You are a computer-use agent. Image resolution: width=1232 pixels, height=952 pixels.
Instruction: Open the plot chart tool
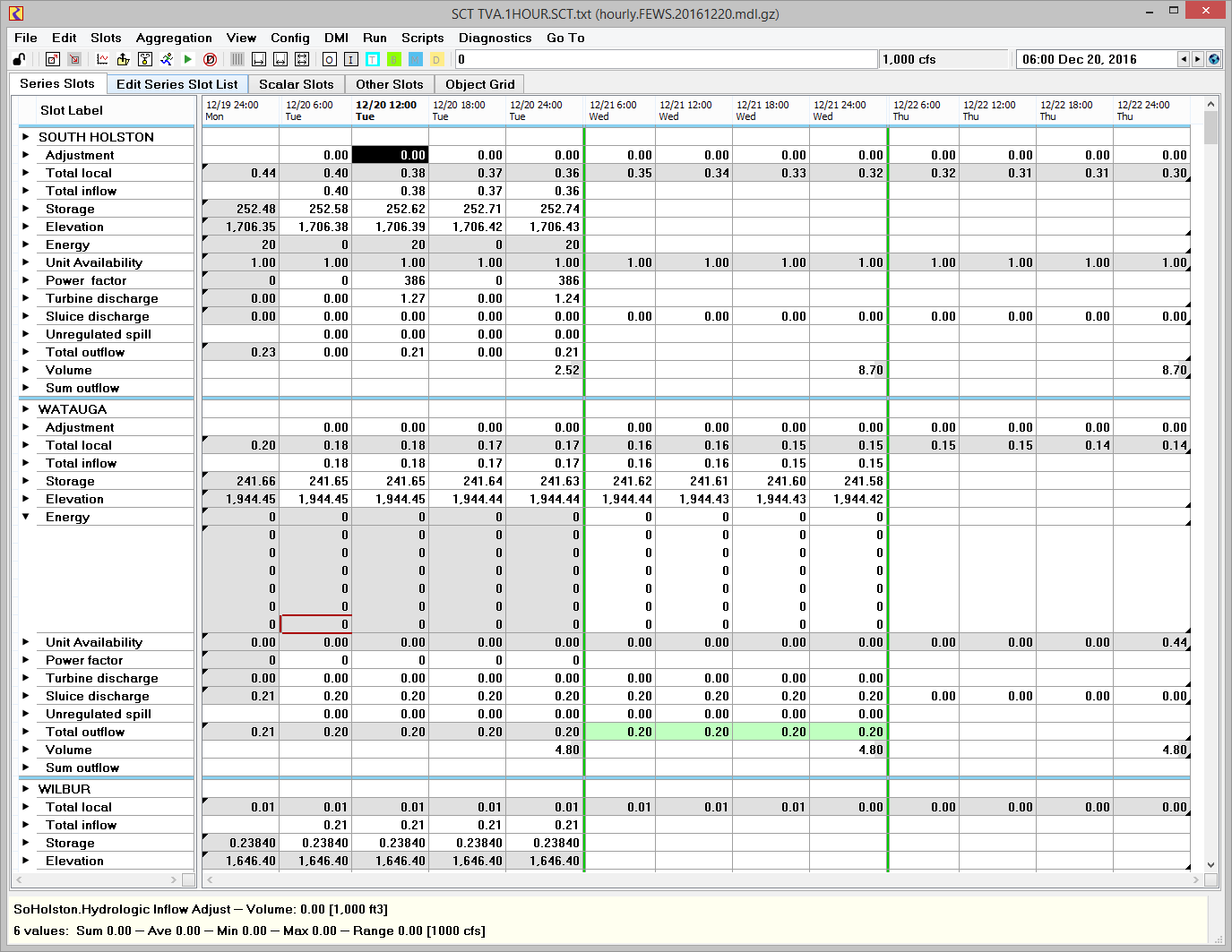102,59
